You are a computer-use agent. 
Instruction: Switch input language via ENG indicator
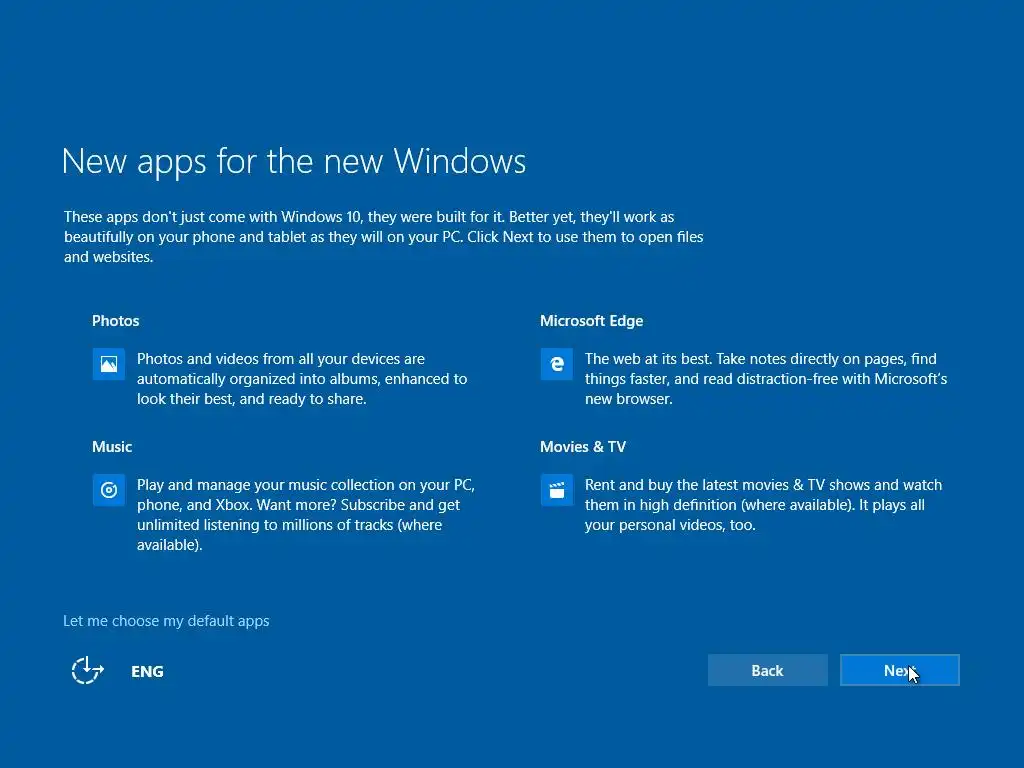click(147, 671)
